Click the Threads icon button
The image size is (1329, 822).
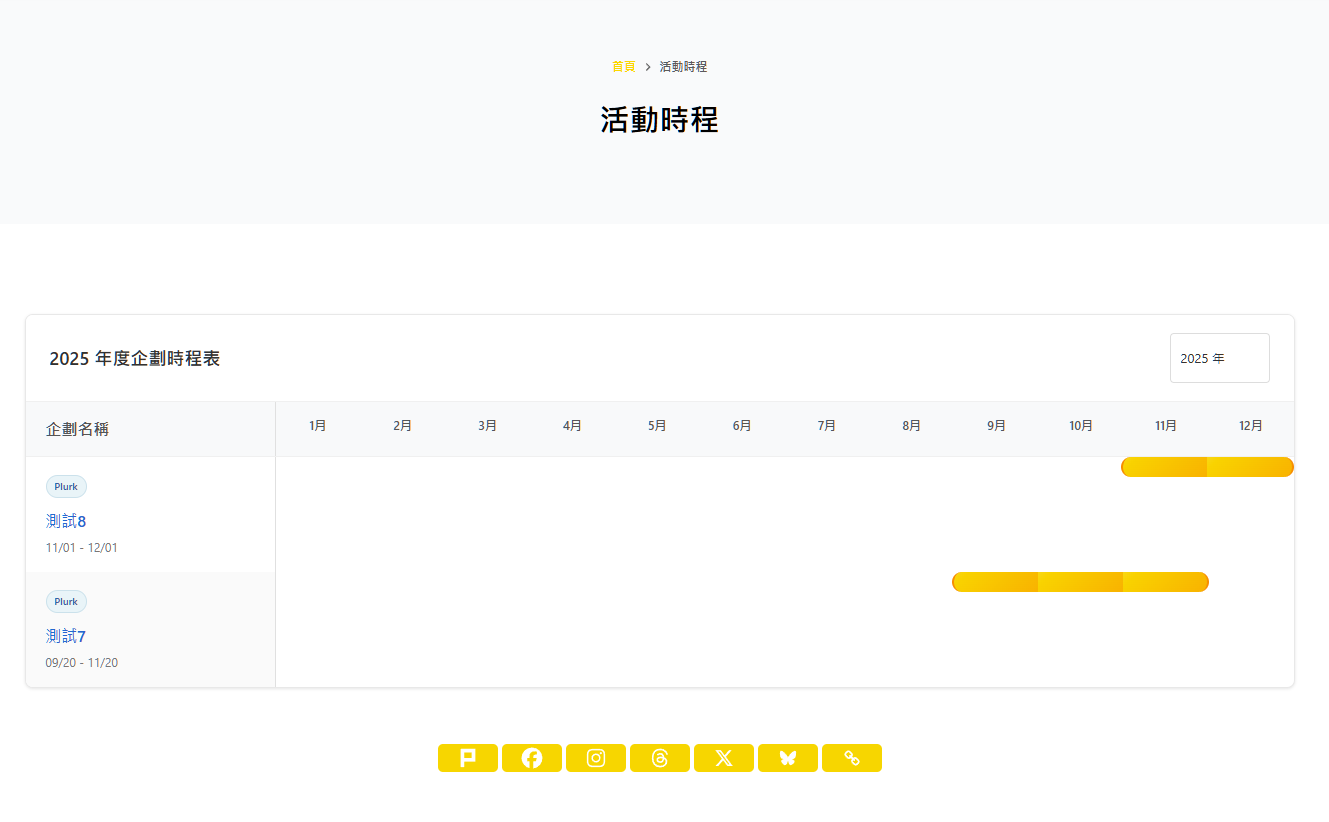659,758
